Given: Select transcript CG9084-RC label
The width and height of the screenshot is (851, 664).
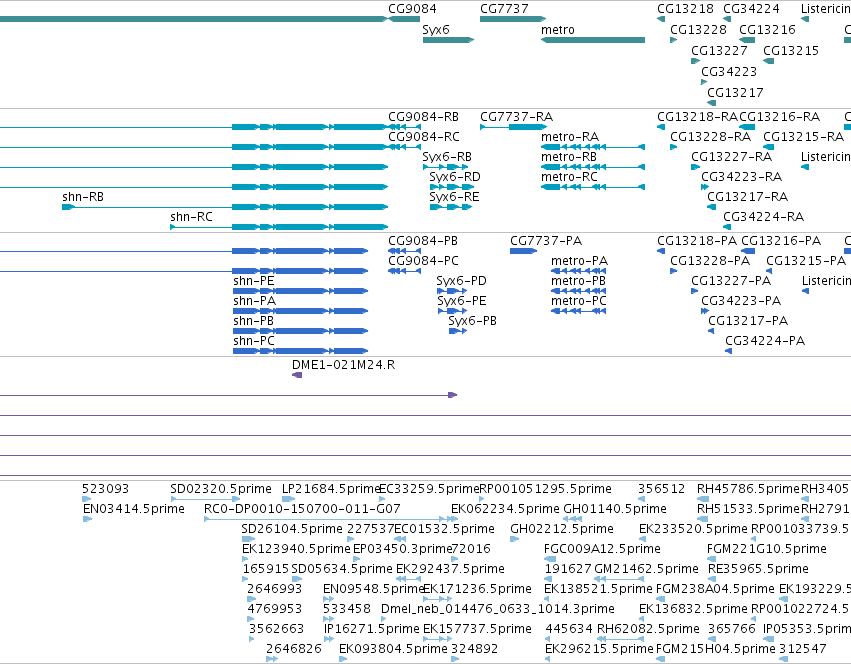Looking at the screenshot, I should point(423,137).
